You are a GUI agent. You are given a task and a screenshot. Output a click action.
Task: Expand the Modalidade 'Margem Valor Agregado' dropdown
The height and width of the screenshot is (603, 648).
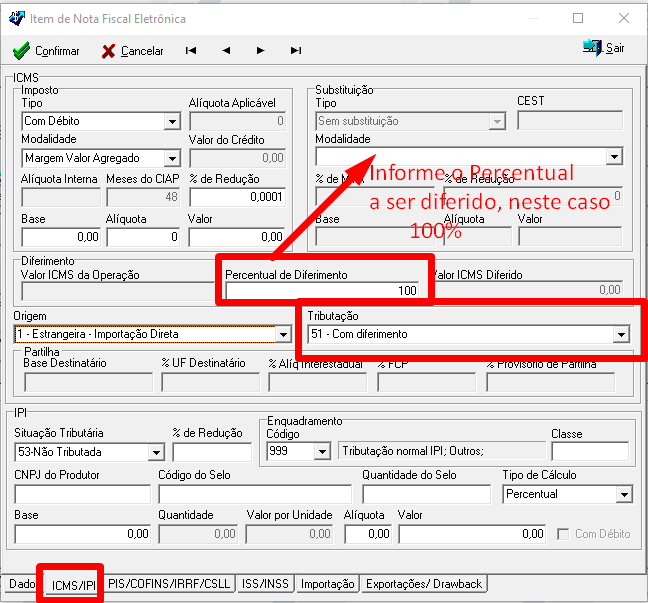171,158
